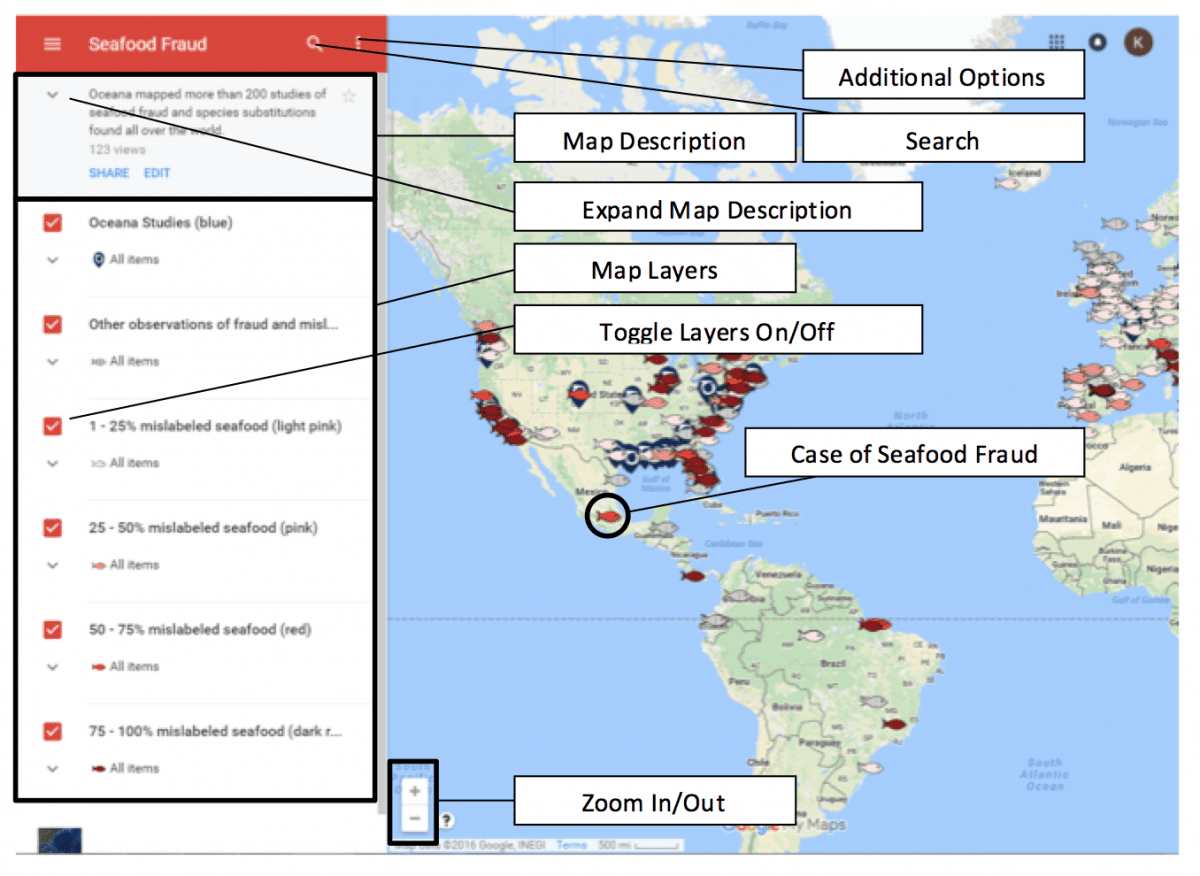The image size is (1200, 876).
Task: Star this map with the star icon
Action: click(349, 96)
